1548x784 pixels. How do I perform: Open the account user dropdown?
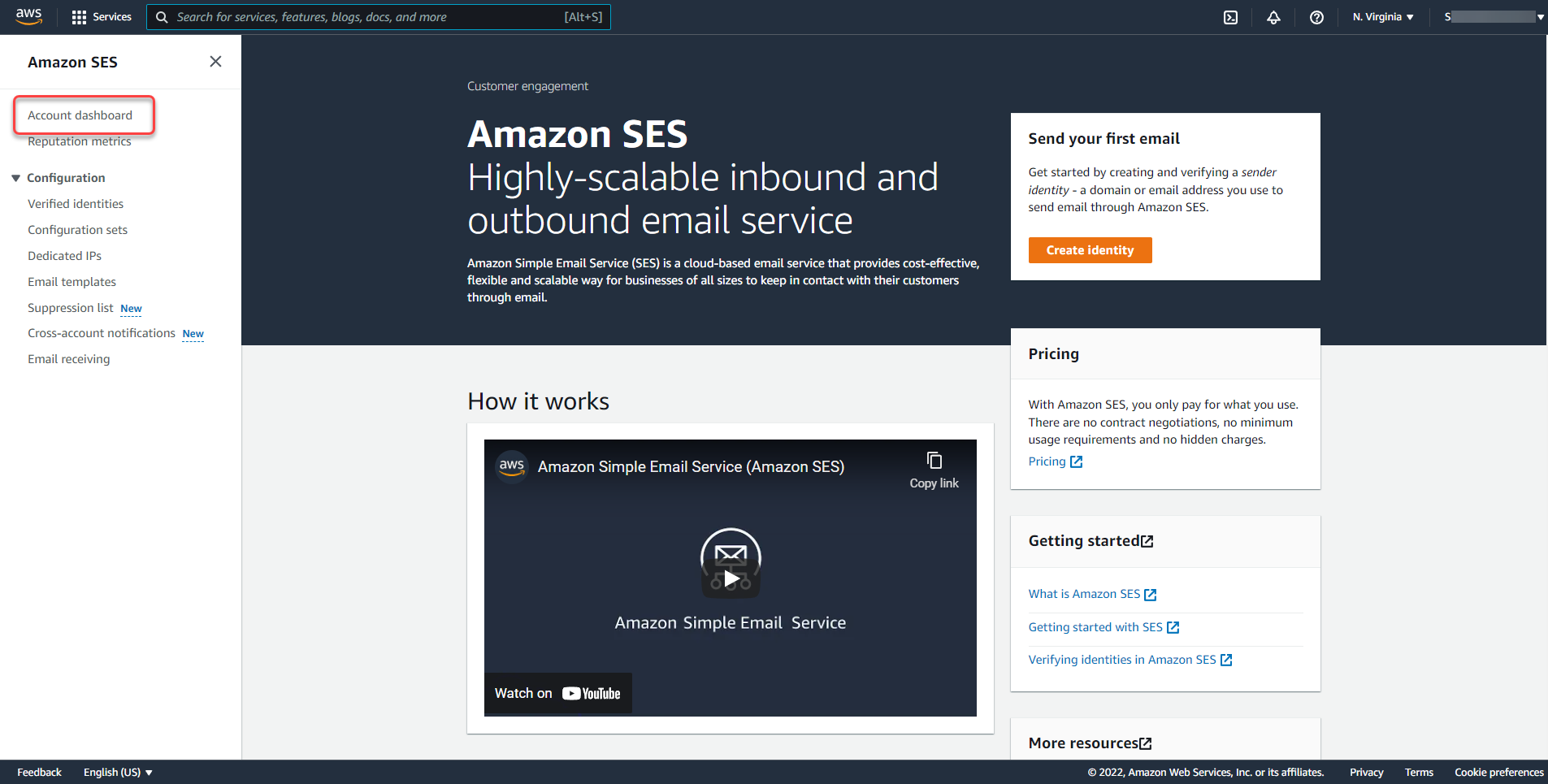point(1494,17)
